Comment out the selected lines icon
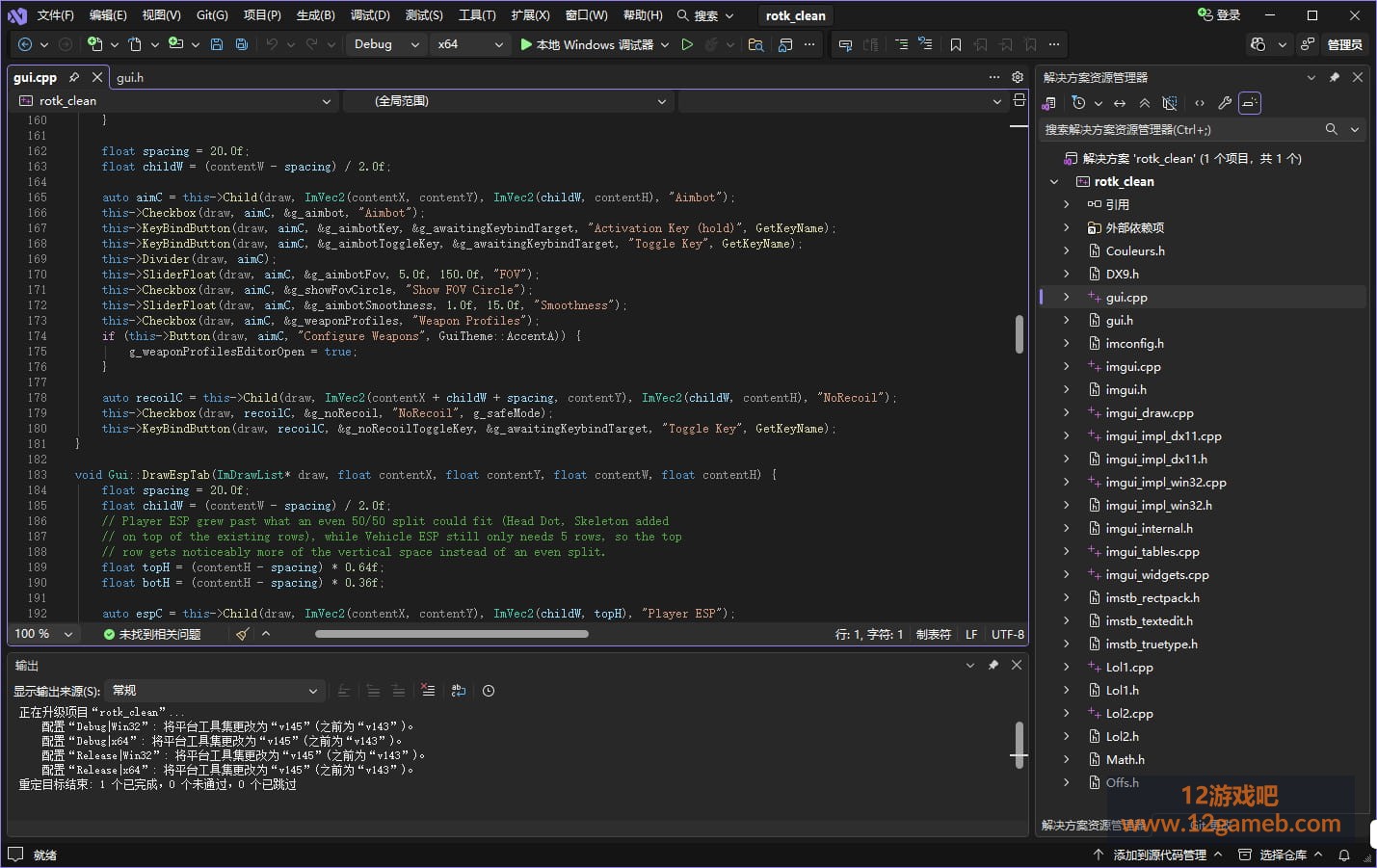1377x868 pixels. click(901, 44)
